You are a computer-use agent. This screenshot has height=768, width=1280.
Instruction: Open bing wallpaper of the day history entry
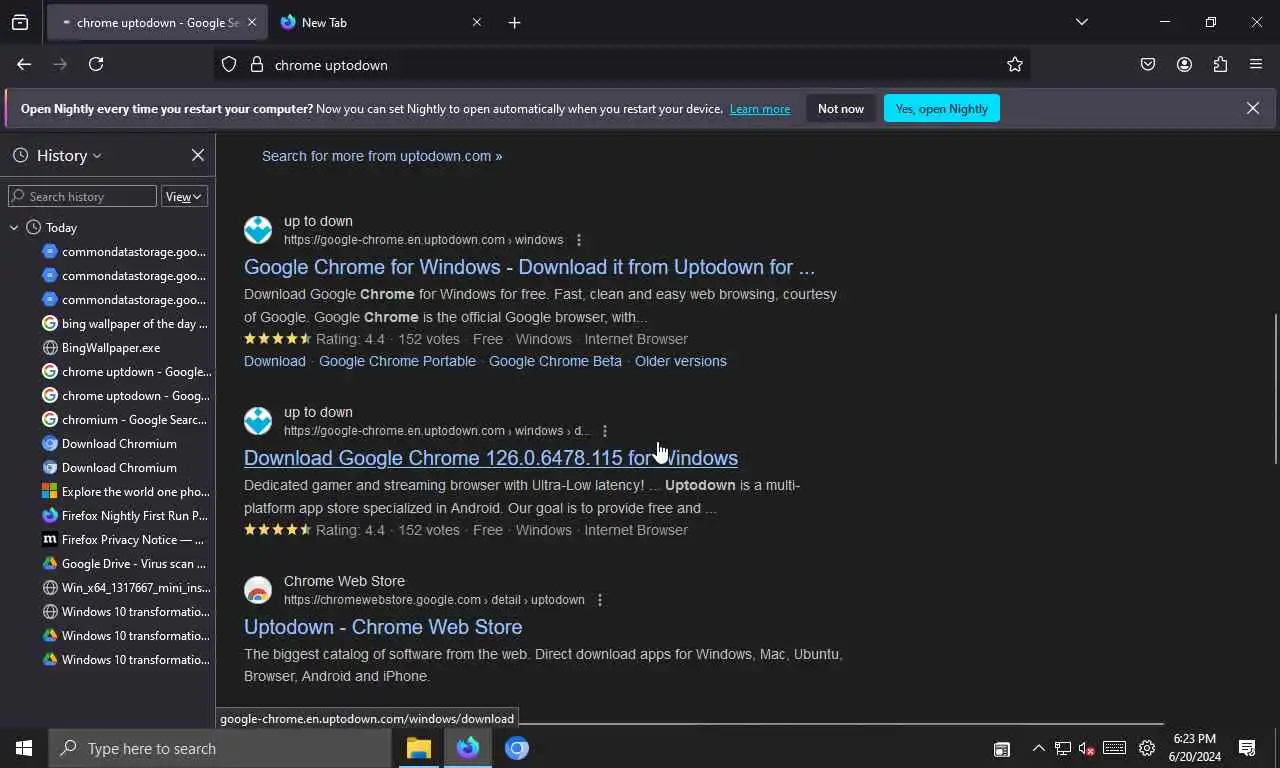(x=125, y=323)
